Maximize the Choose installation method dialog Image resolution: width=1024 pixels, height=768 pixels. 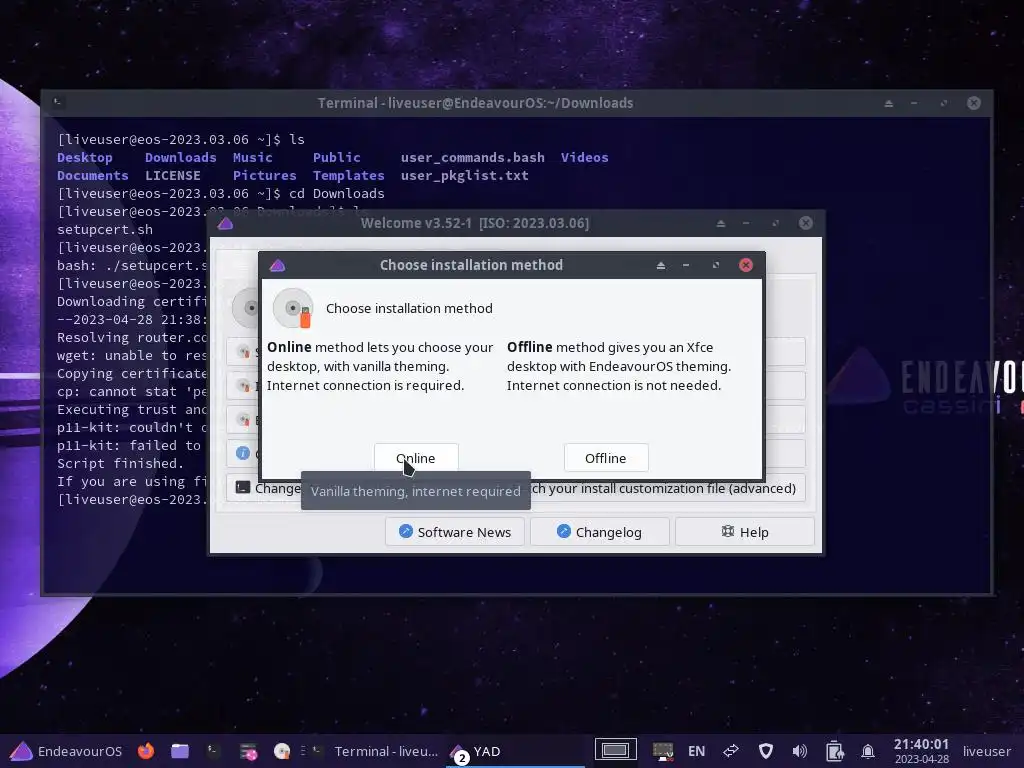pos(716,265)
